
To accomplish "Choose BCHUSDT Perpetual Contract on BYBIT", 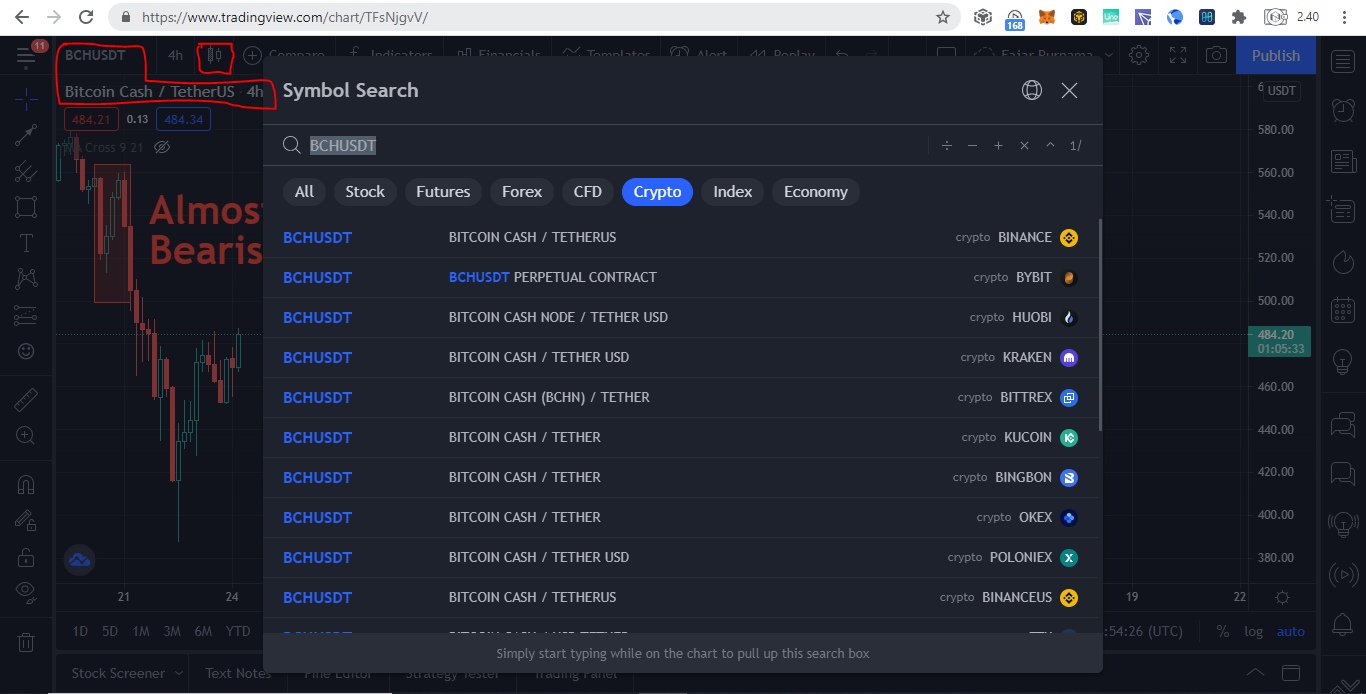I will tap(680, 277).
